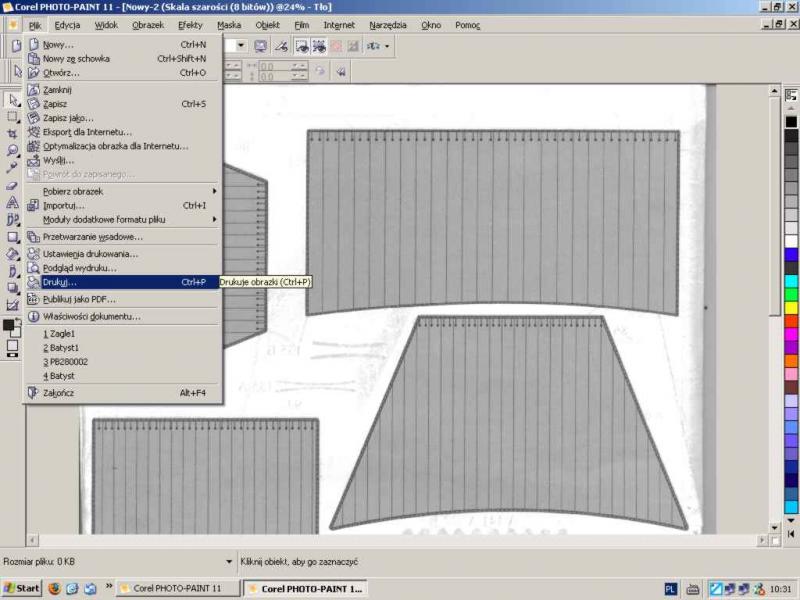
Task: Open the zoom level dropdown
Action: tap(240, 46)
